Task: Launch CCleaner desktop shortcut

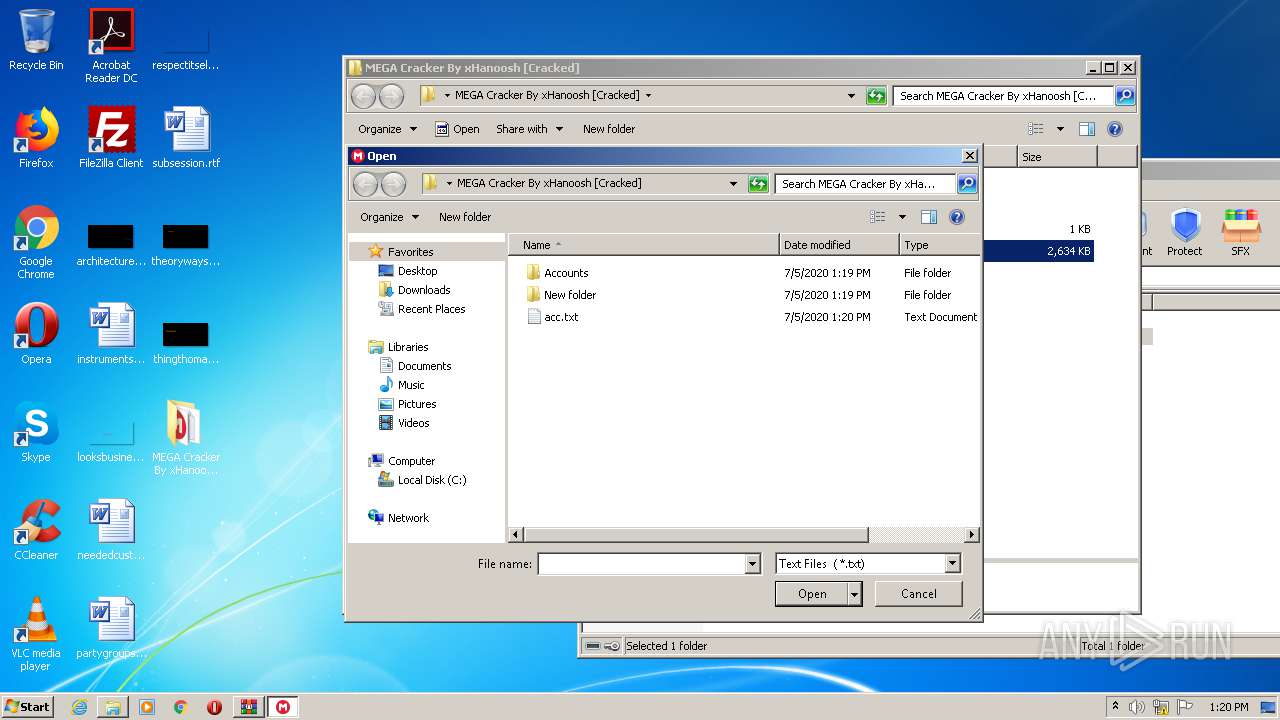Action: (x=36, y=530)
